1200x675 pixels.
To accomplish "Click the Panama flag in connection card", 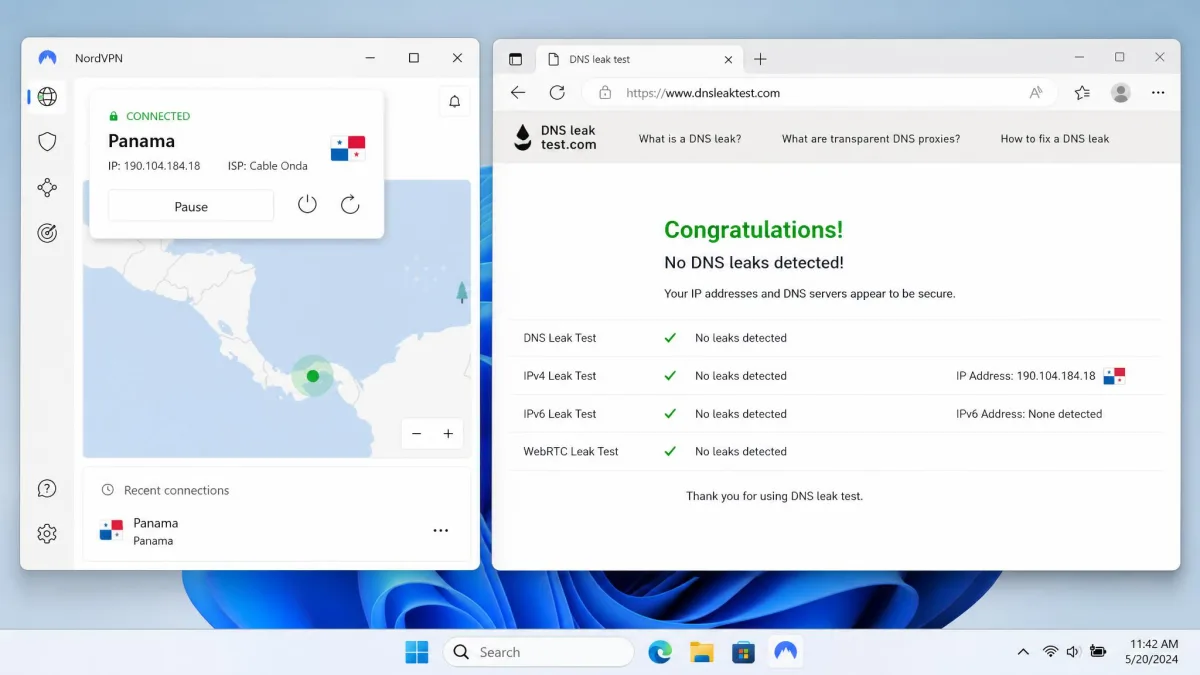I will [348, 148].
